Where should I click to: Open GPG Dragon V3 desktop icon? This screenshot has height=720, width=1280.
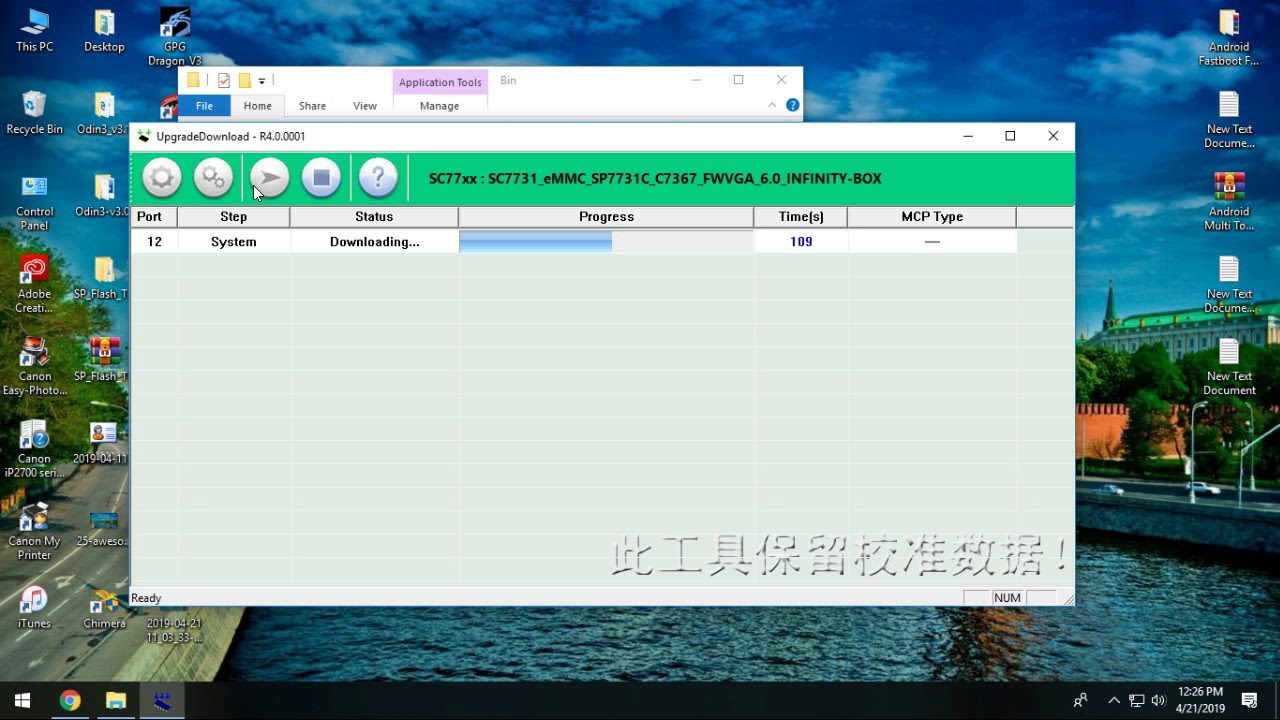pyautogui.click(x=175, y=38)
